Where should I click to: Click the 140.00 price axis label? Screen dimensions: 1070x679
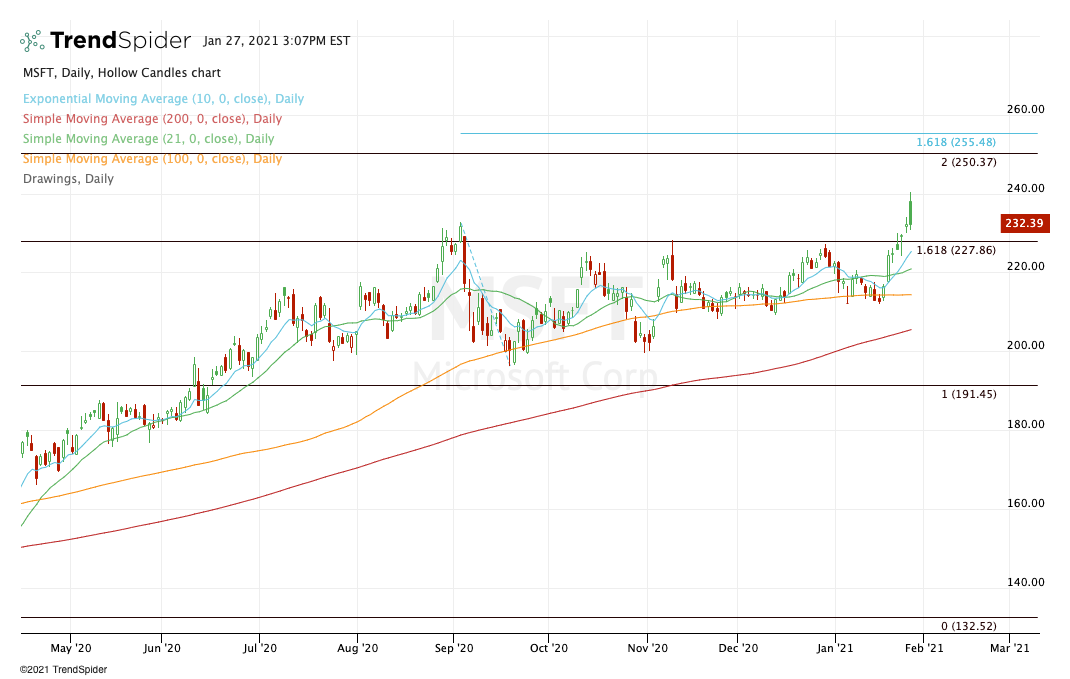pos(1026,582)
